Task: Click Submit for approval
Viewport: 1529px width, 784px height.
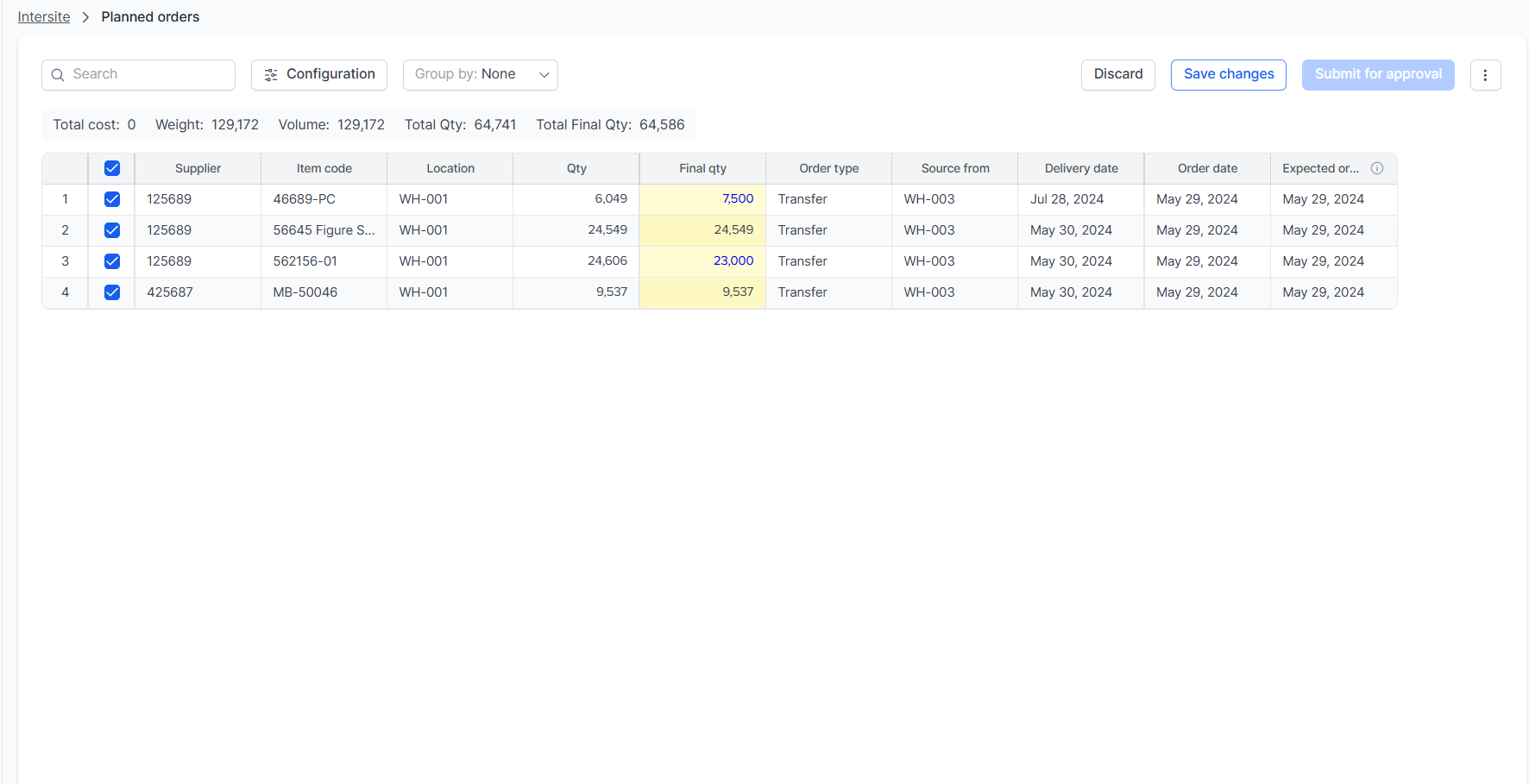Action: (1378, 75)
